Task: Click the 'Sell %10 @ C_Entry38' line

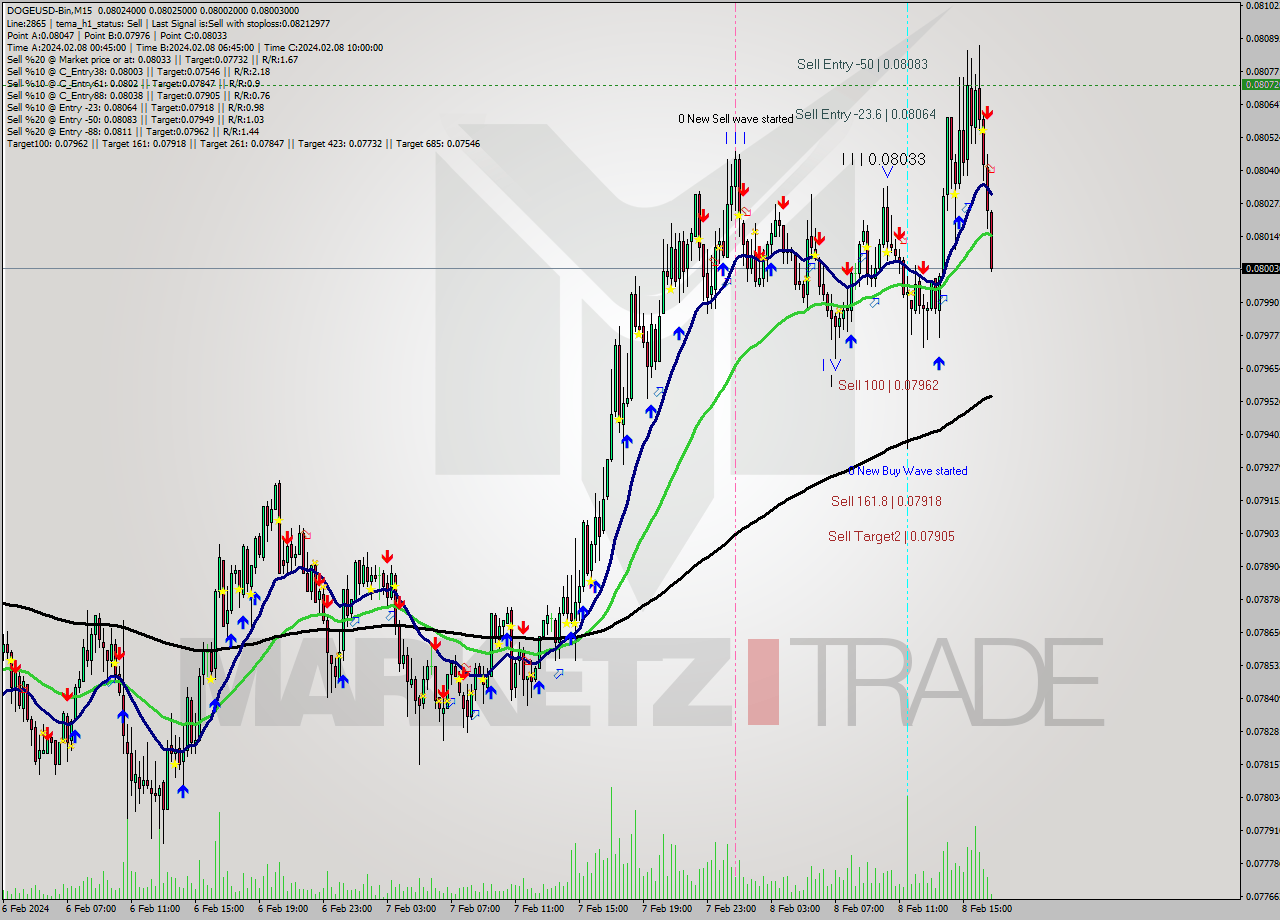Action: click(x=138, y=71)
